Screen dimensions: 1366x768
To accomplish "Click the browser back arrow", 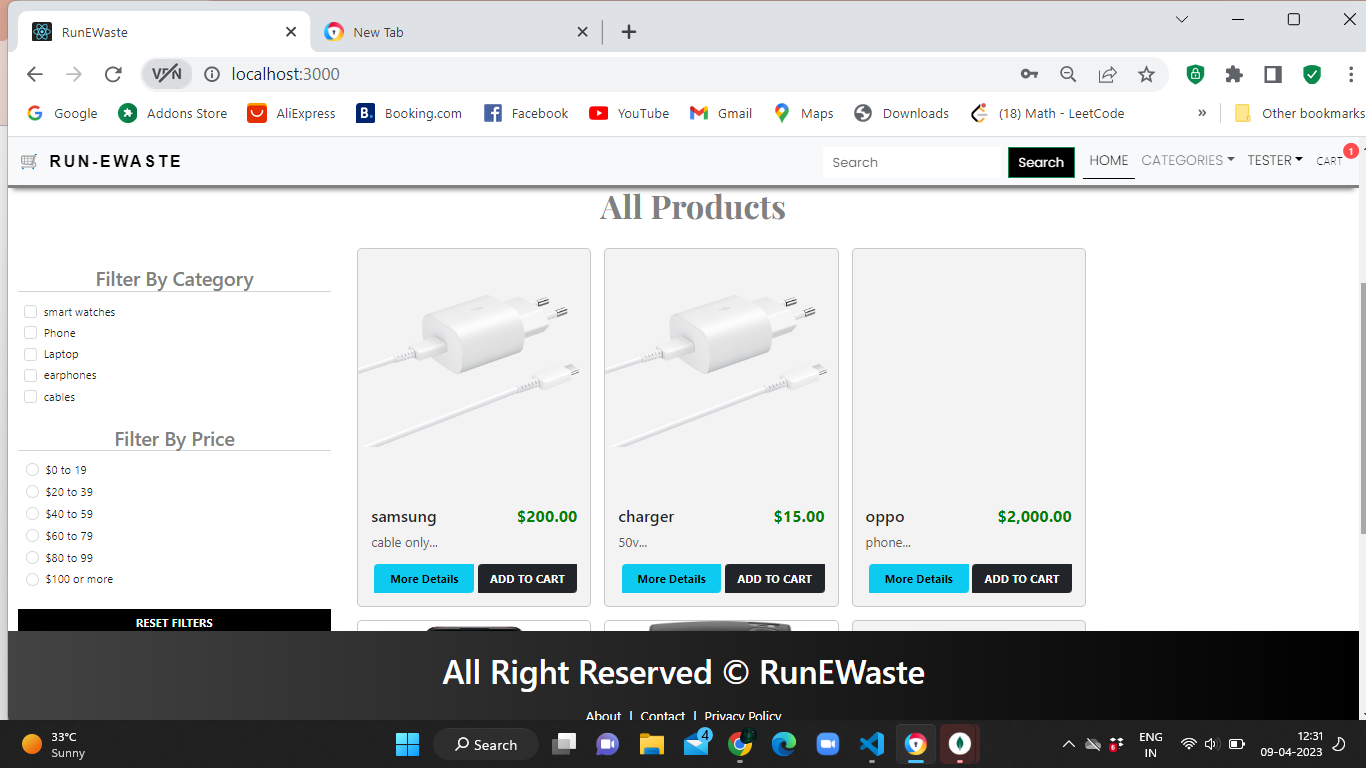I will [35, 74].
